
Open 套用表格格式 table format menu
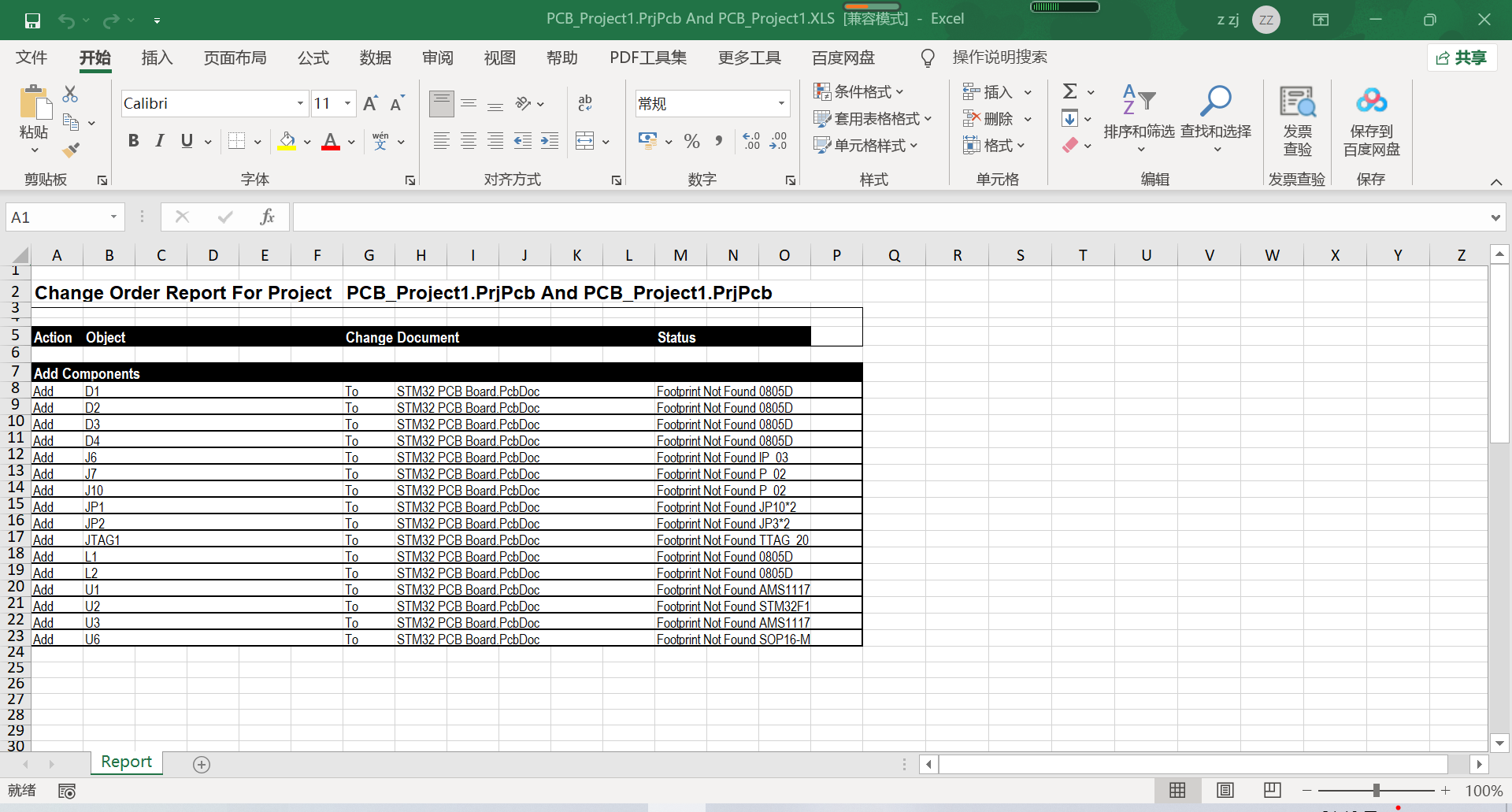coord(873,119)
